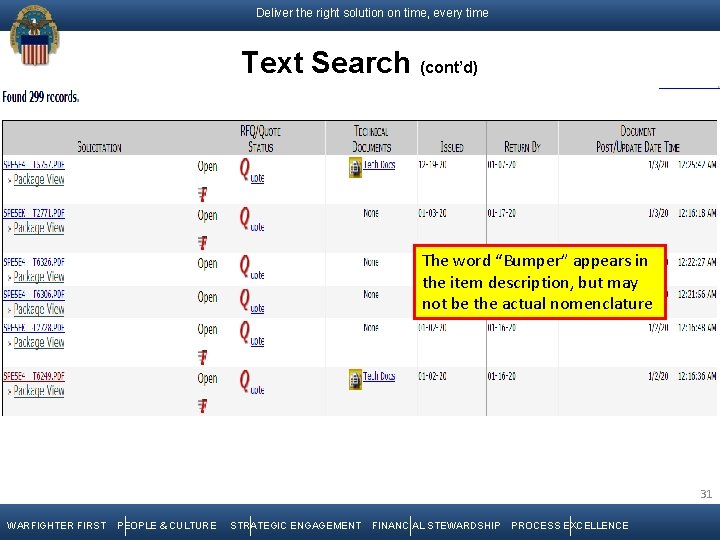Image resolution: width=720 pixels, height=540 pixels.
Task: Click the red F icon in the first result row
Action: tap(202, 194)
